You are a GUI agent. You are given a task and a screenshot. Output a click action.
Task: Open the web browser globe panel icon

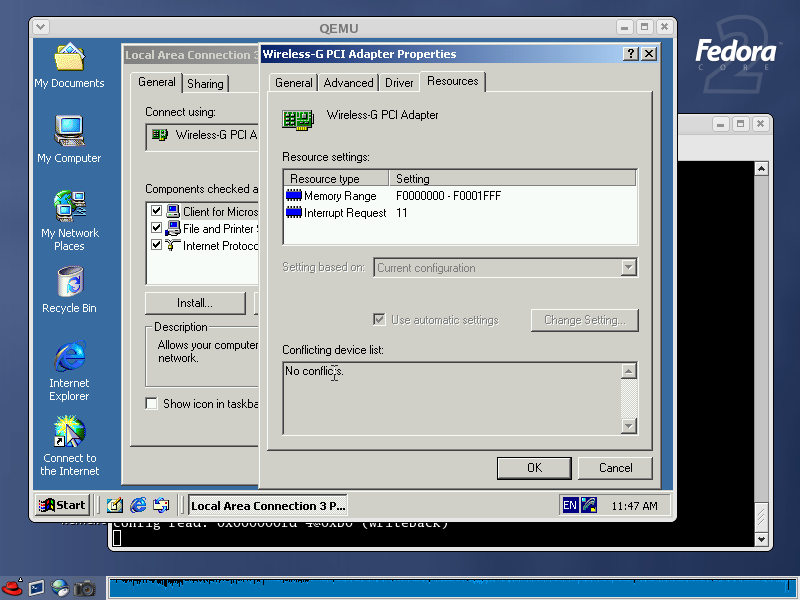[60, 588]
